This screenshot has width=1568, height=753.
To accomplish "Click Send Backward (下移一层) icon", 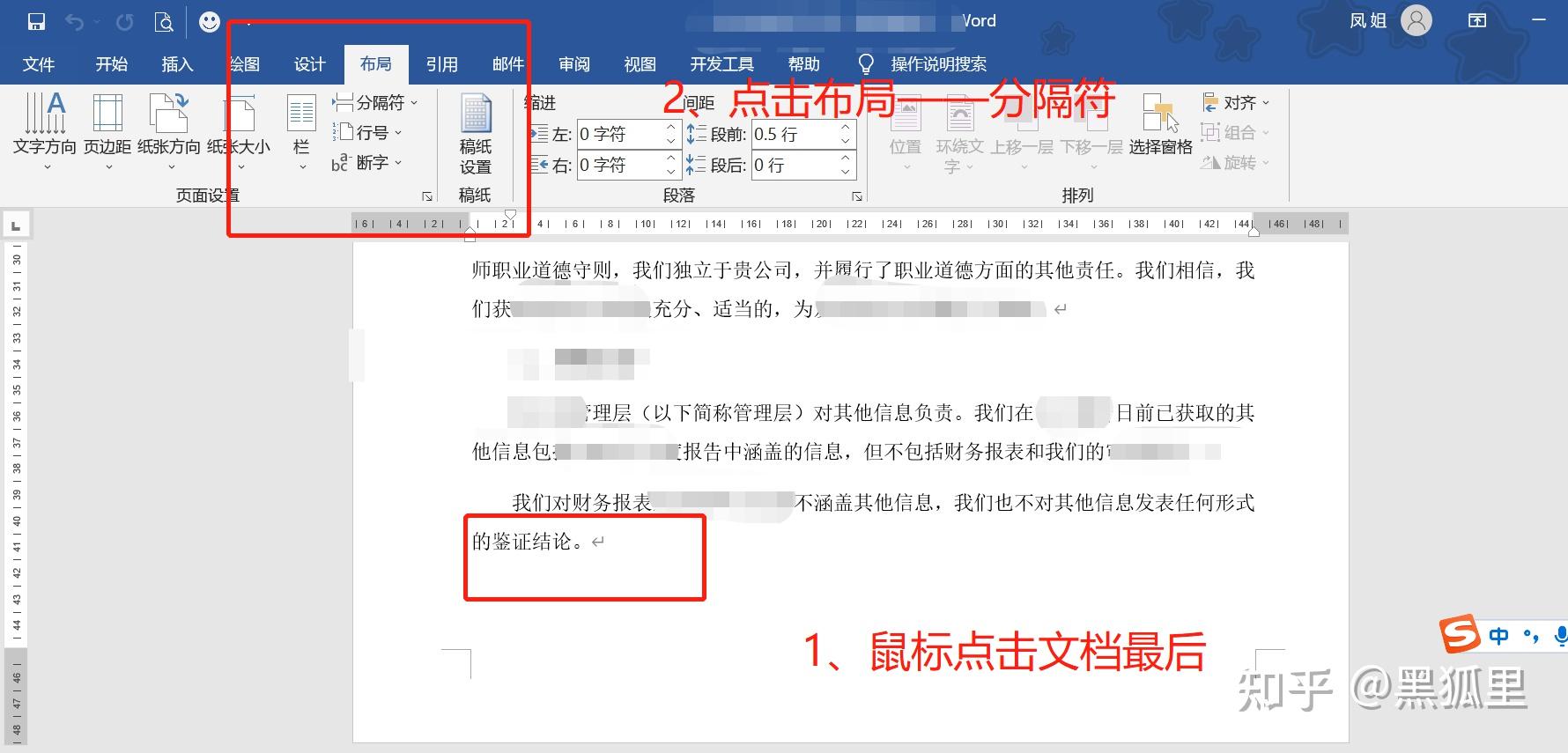I will 1091,132.
